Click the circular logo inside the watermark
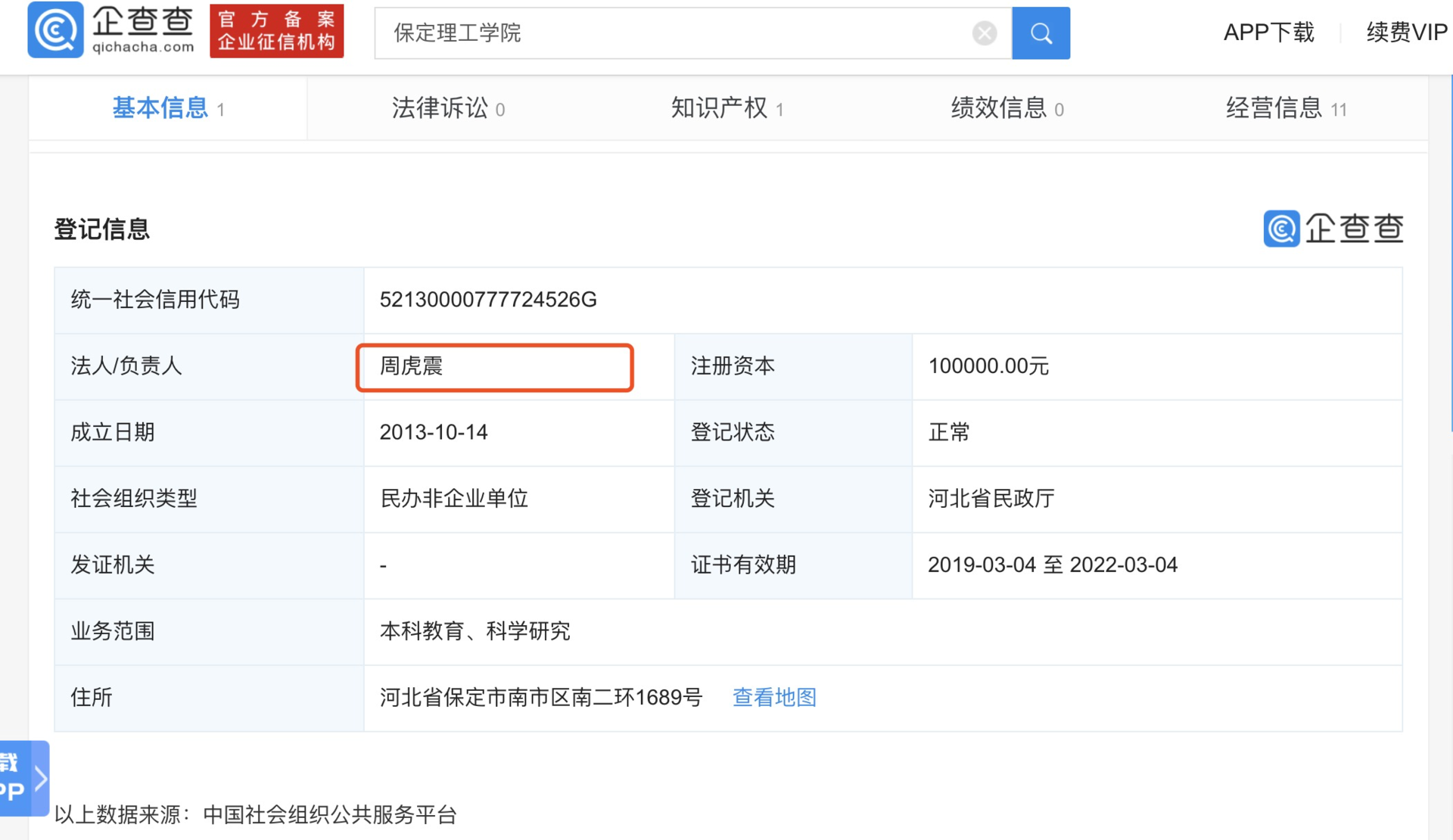Screen dimensions: 1453x840 click(x=1280, y=229)
